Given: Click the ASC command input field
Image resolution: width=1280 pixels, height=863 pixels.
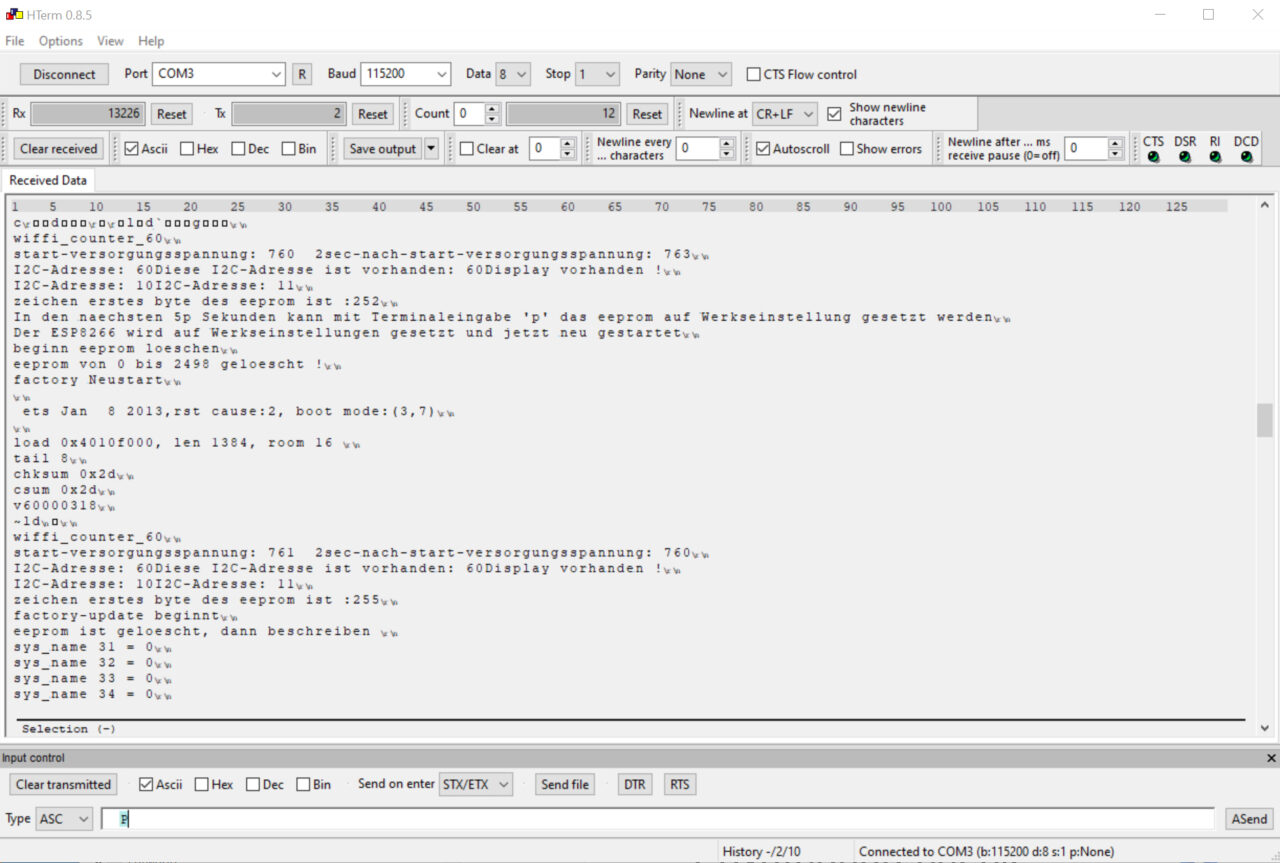Looking at the screenshot, I should pos(657,819).
